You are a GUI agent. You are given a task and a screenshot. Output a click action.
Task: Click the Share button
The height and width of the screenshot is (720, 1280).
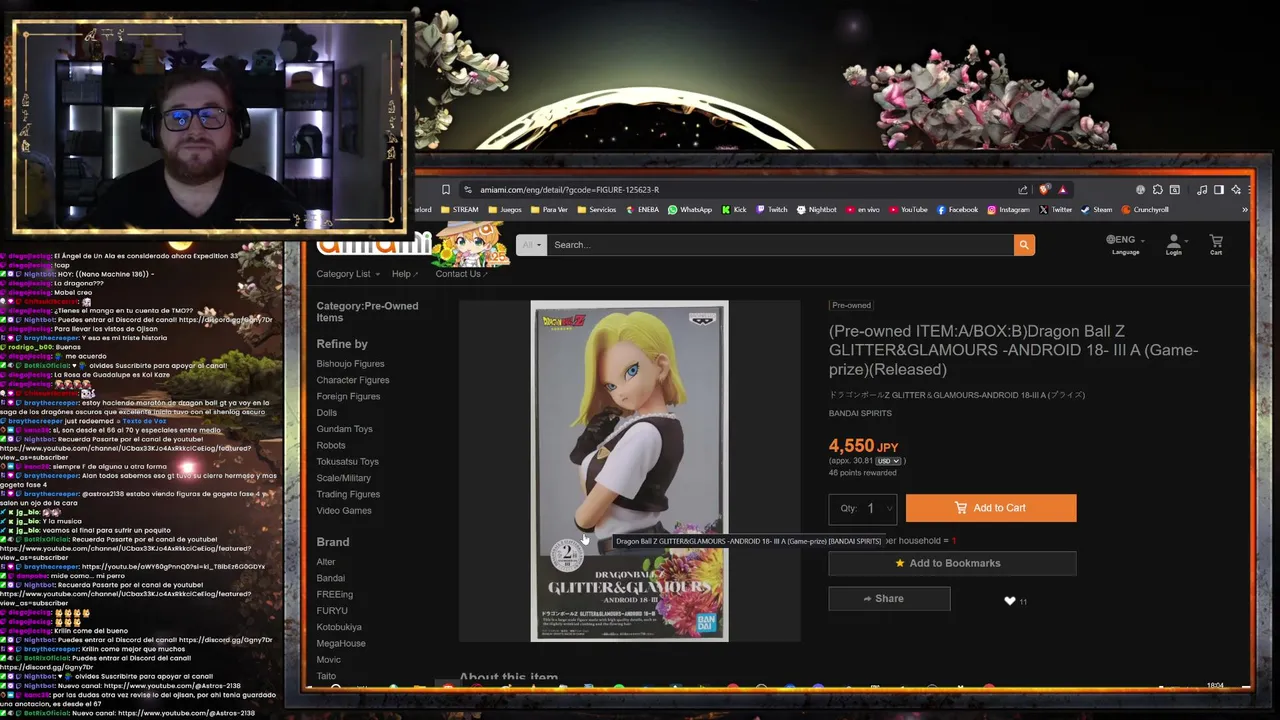coord(889,599)
